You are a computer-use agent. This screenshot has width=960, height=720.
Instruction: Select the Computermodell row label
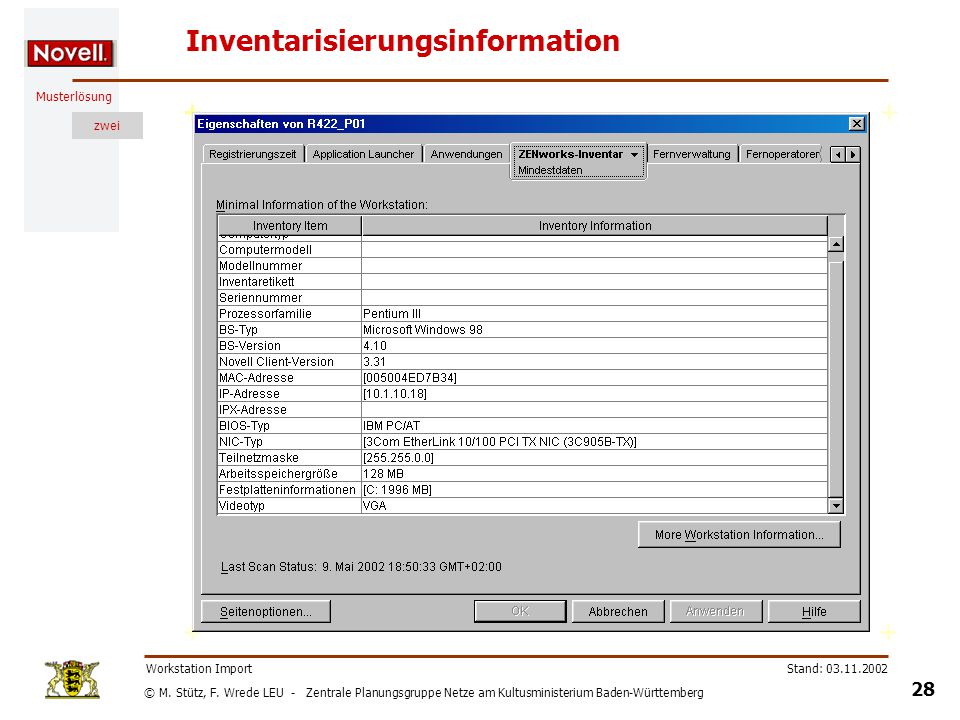tap(266, 250)
